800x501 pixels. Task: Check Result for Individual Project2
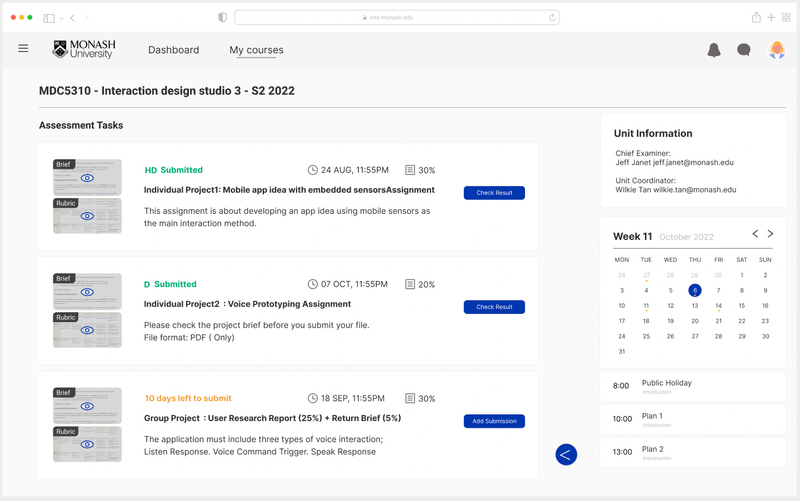(494, 307)
